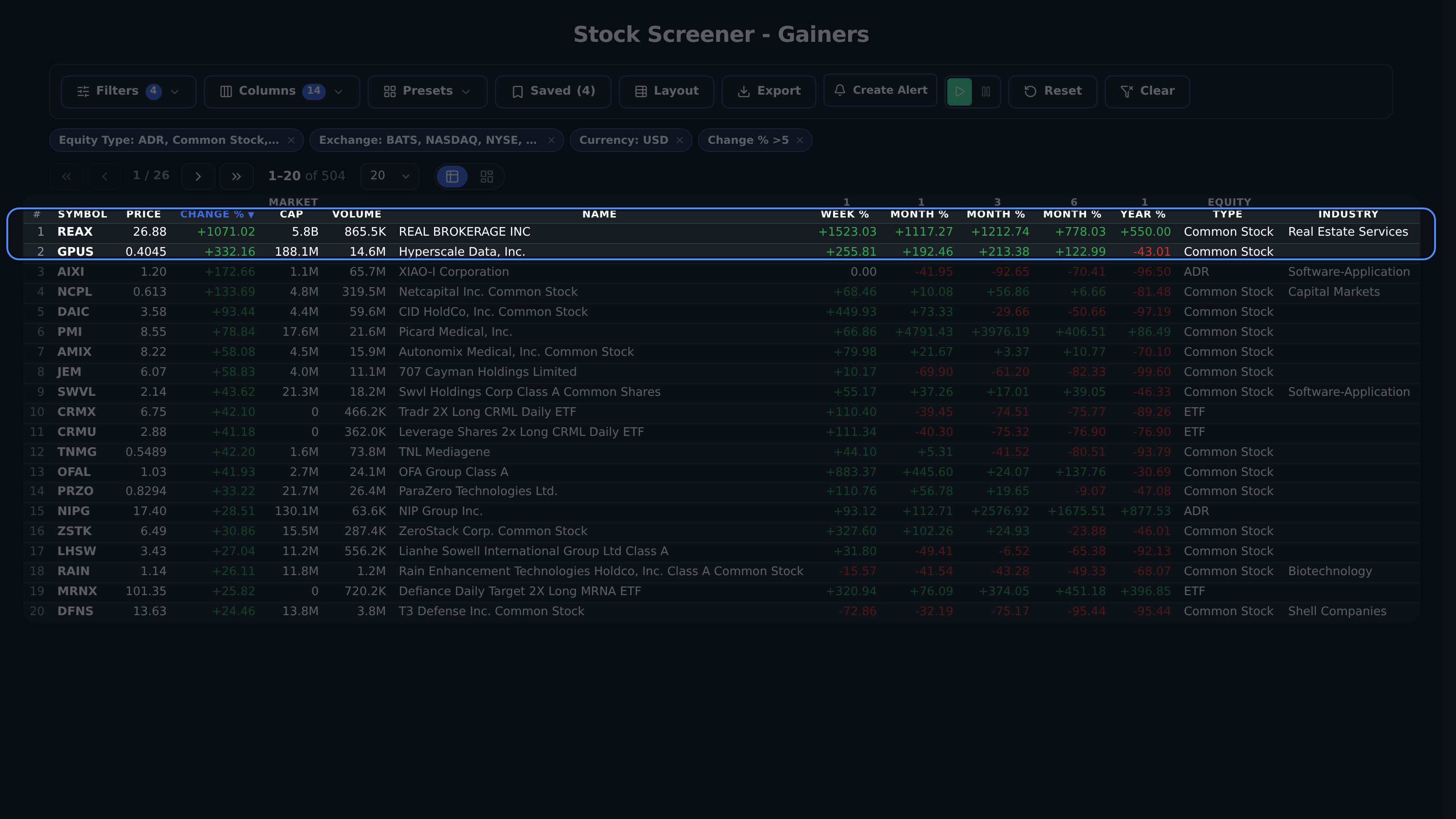The height and width of the screenshot is (819, 1456).
Task: Open the Layout options
Action: point(667,91)
